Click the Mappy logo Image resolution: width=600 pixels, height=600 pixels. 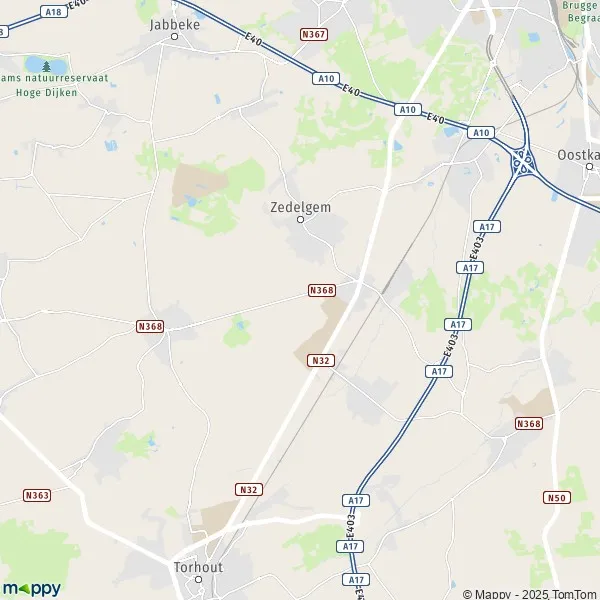32,589
